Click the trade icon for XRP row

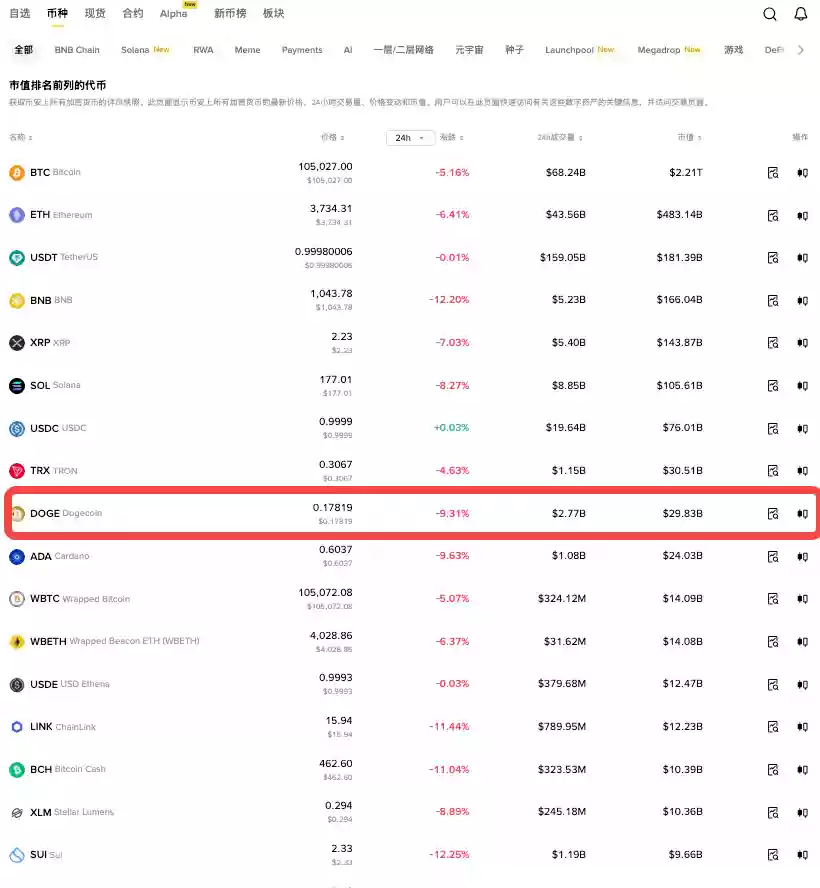tap(802, 343)
